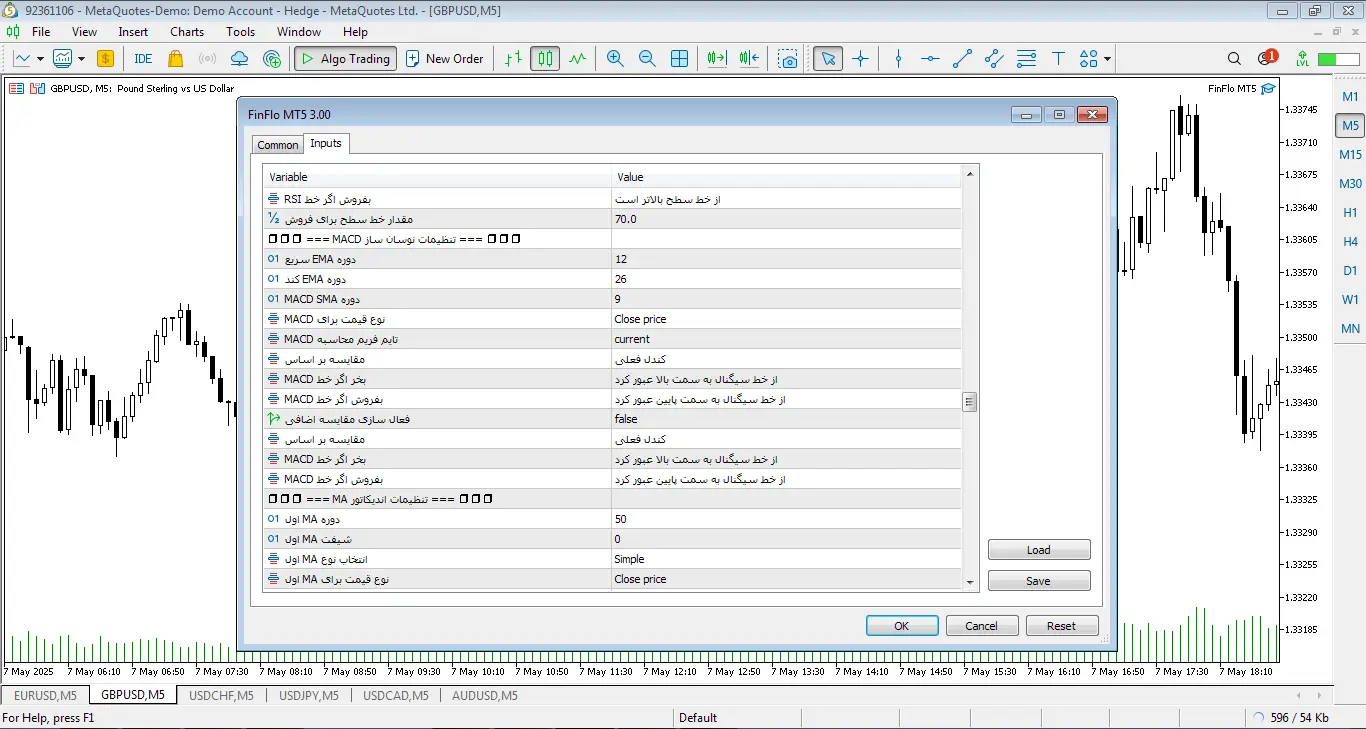Click the green LVL indicator icon

tap(1302, 59)
